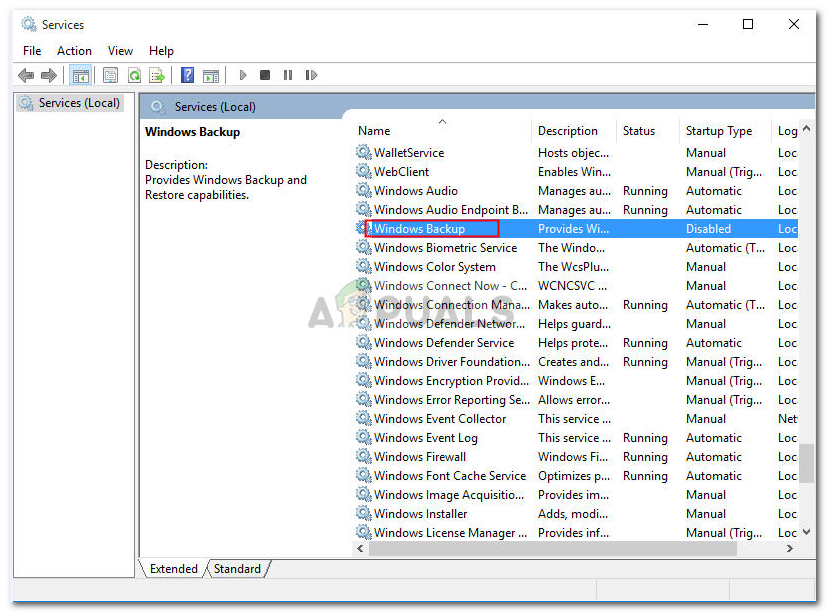
Task: Click the Pause Service icon
Action: pyautogui.click(x=287, y=75)
